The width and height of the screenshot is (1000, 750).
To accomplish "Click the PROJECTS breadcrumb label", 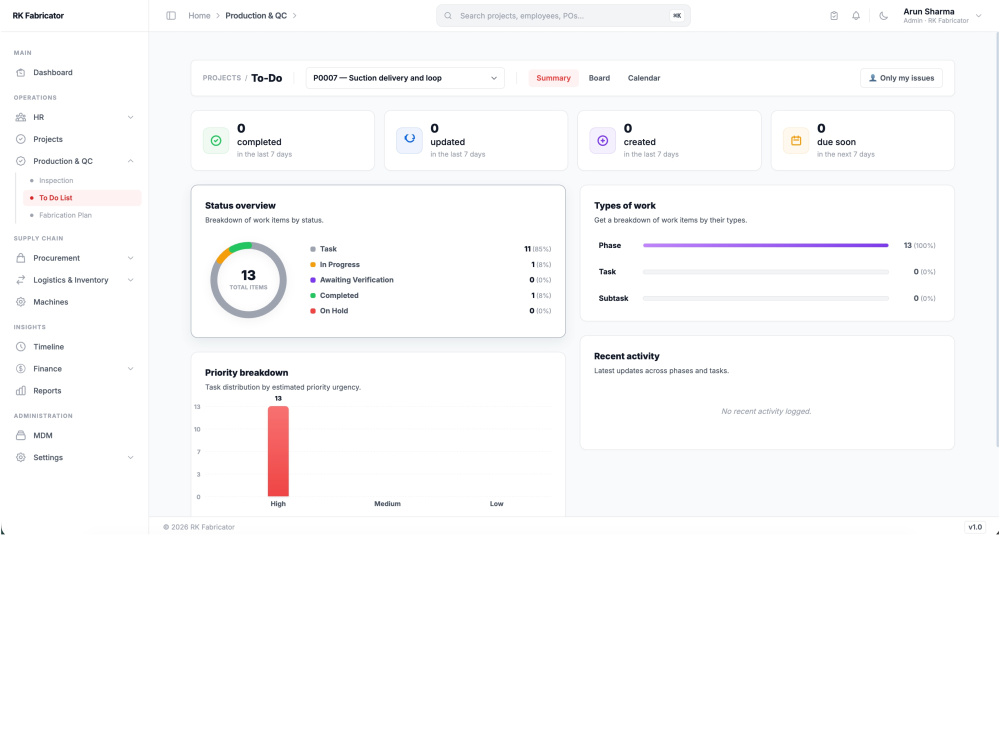I will click(x=222, y=78).
